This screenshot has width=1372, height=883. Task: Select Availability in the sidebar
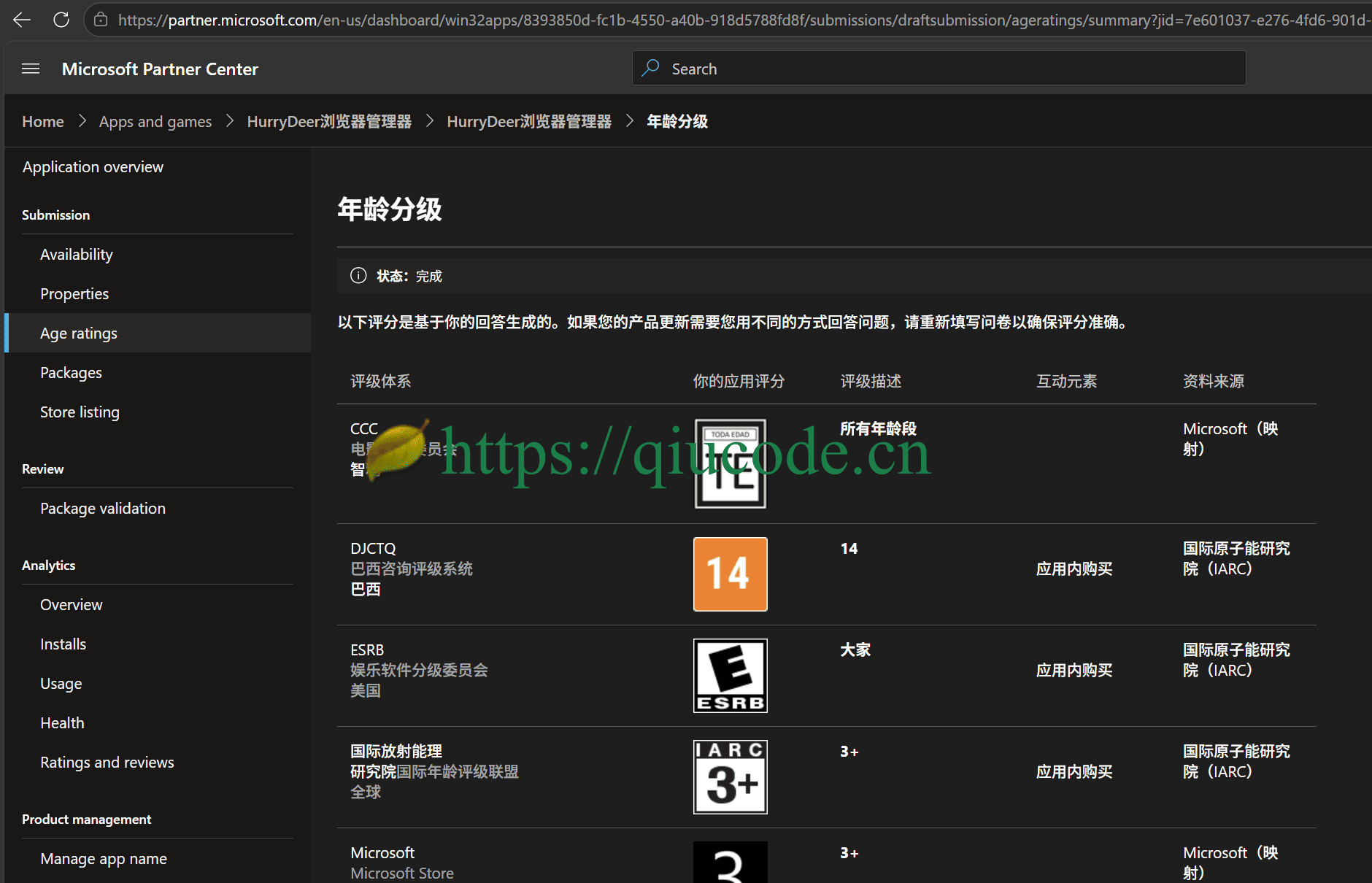76,254
